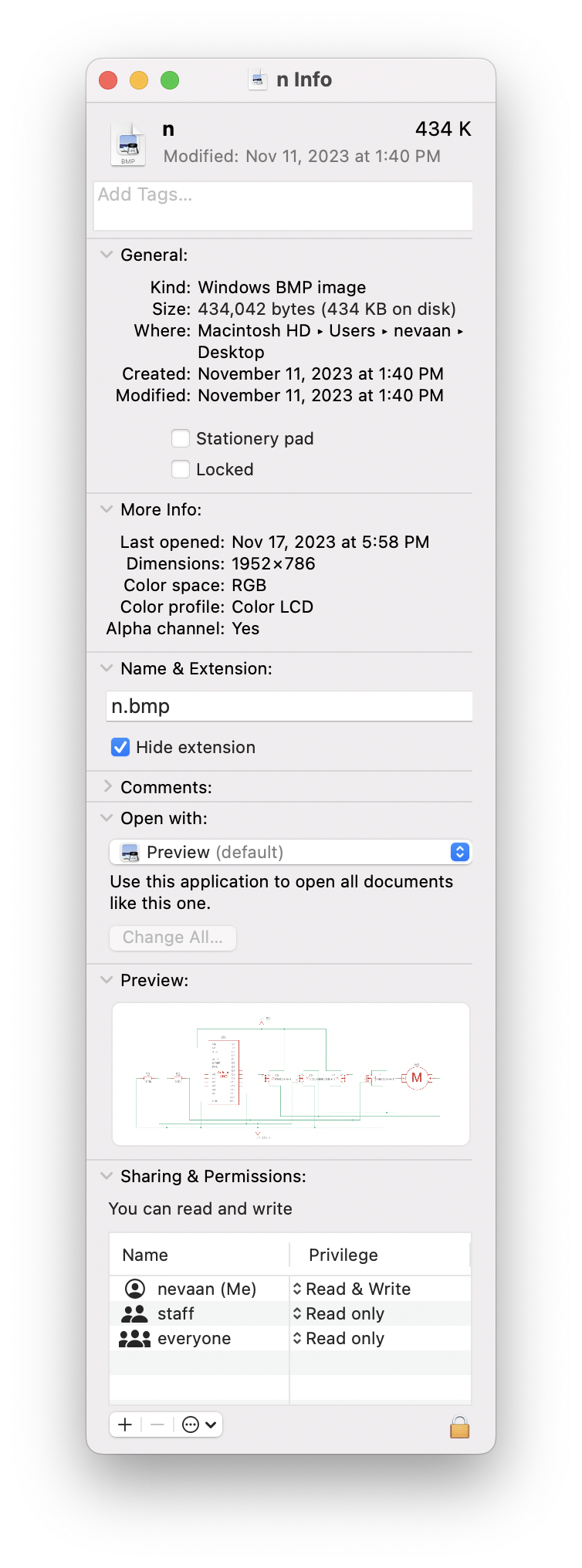The width and height of the screenshot is (582, 1568).
Task: Click inside the Add Tags field
Action: pyautogui.click(x=283, y=205)
